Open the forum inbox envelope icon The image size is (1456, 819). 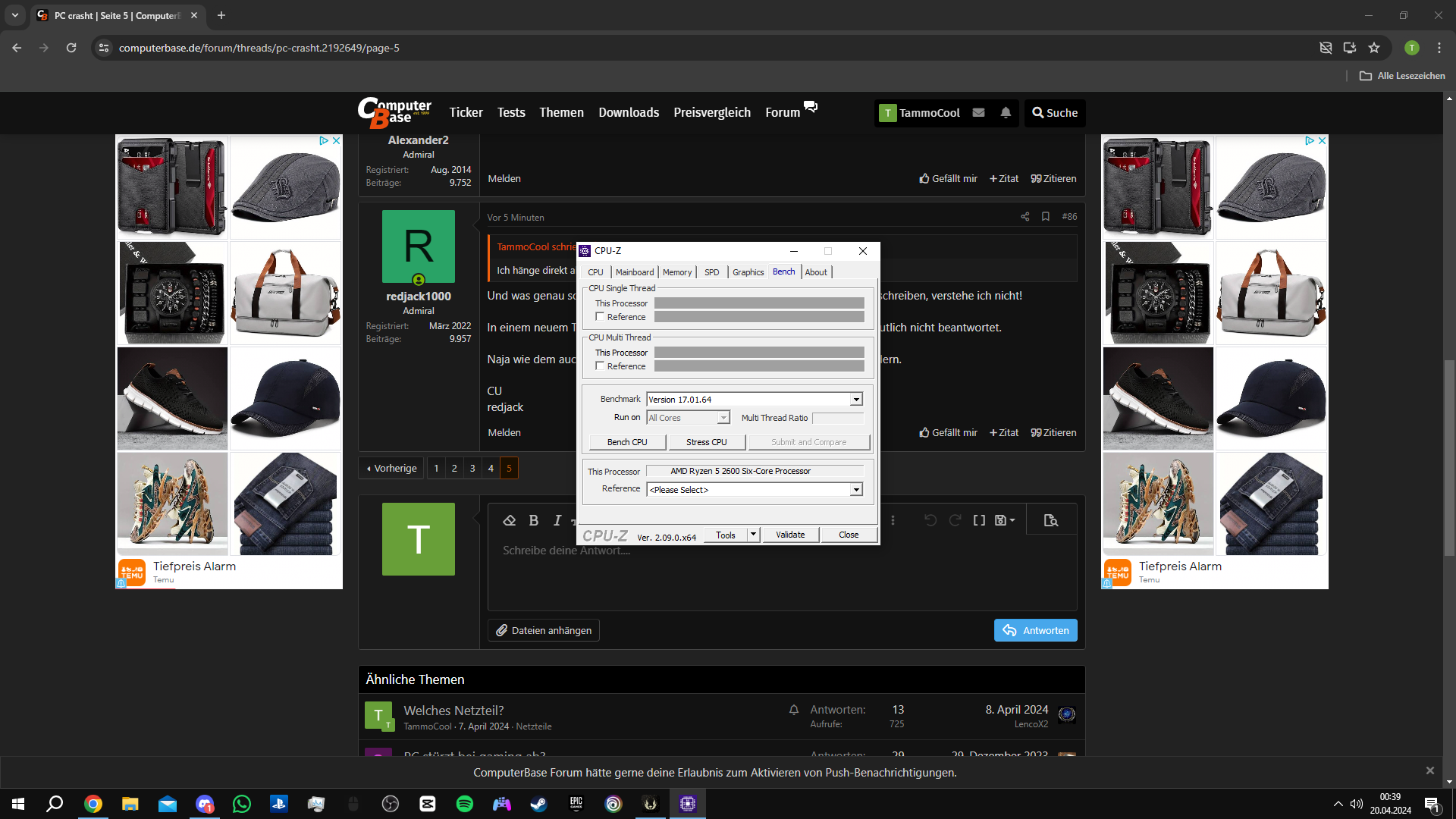[x=979, y=113]
